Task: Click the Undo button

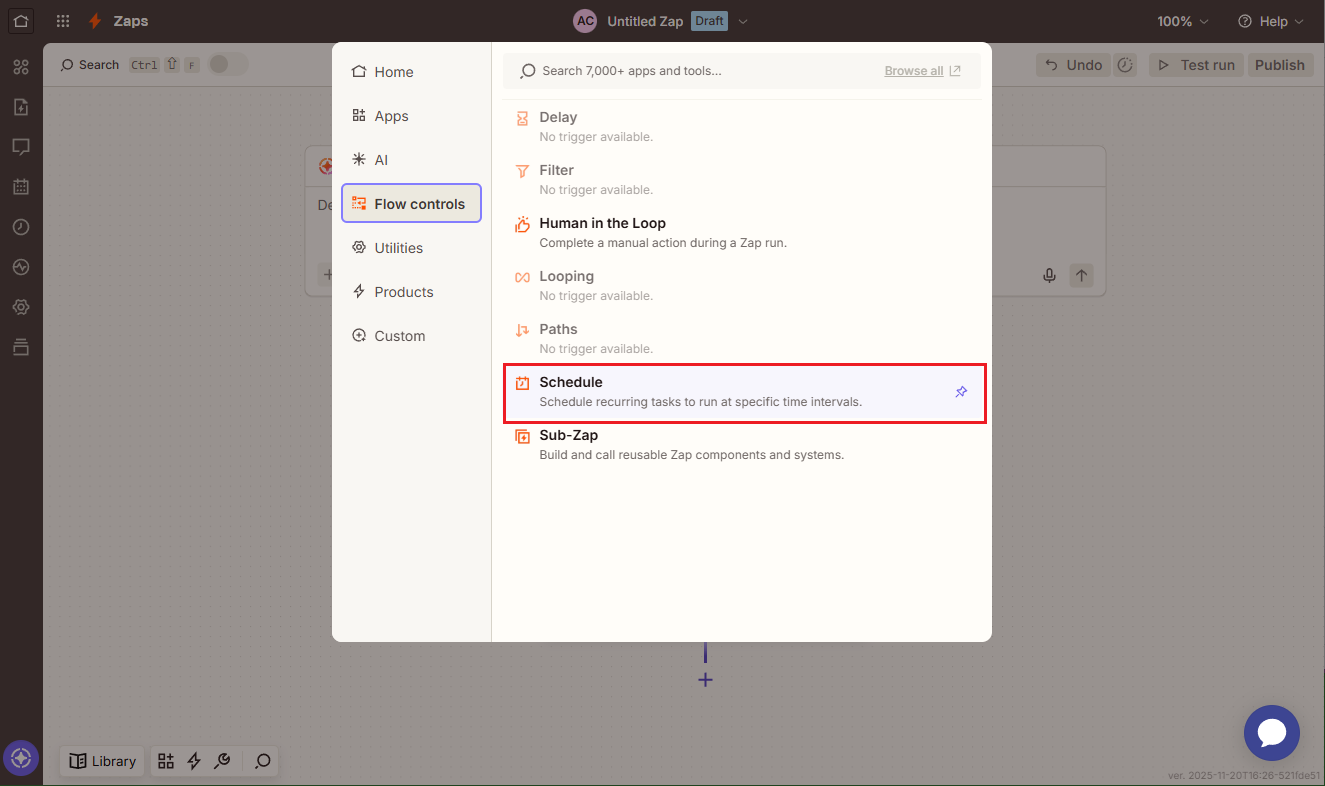Action: (1073, 65)
